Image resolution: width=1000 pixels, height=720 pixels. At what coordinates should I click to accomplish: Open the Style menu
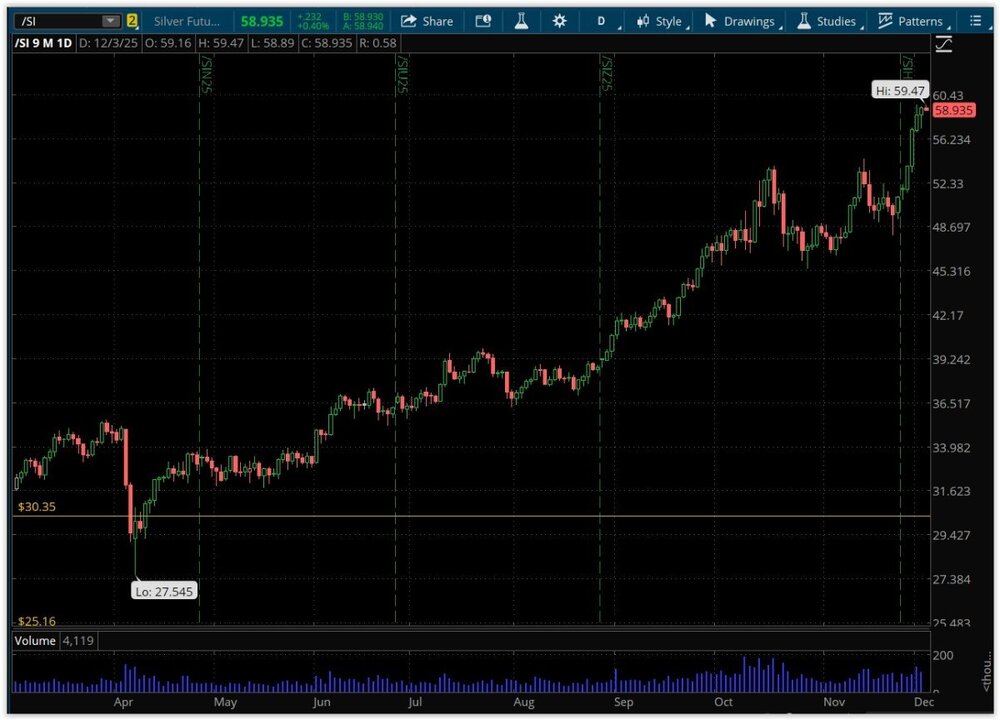tap(659, 21)
